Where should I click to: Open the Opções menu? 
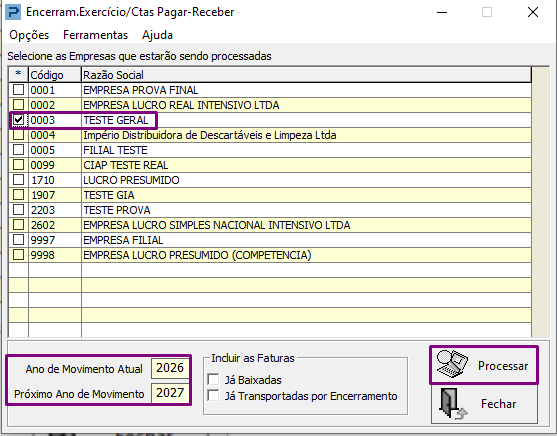coord(29,35)
